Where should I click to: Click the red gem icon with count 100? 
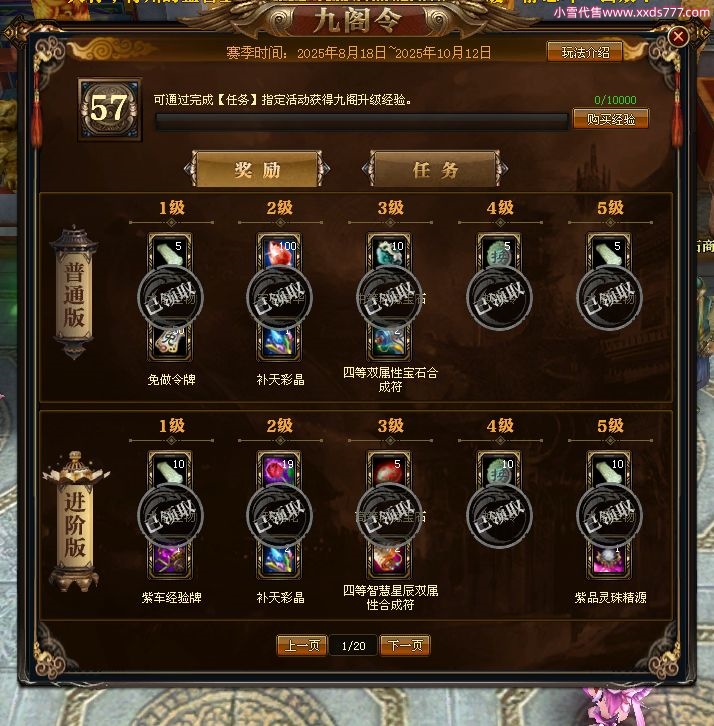click(x=279, y=251)
